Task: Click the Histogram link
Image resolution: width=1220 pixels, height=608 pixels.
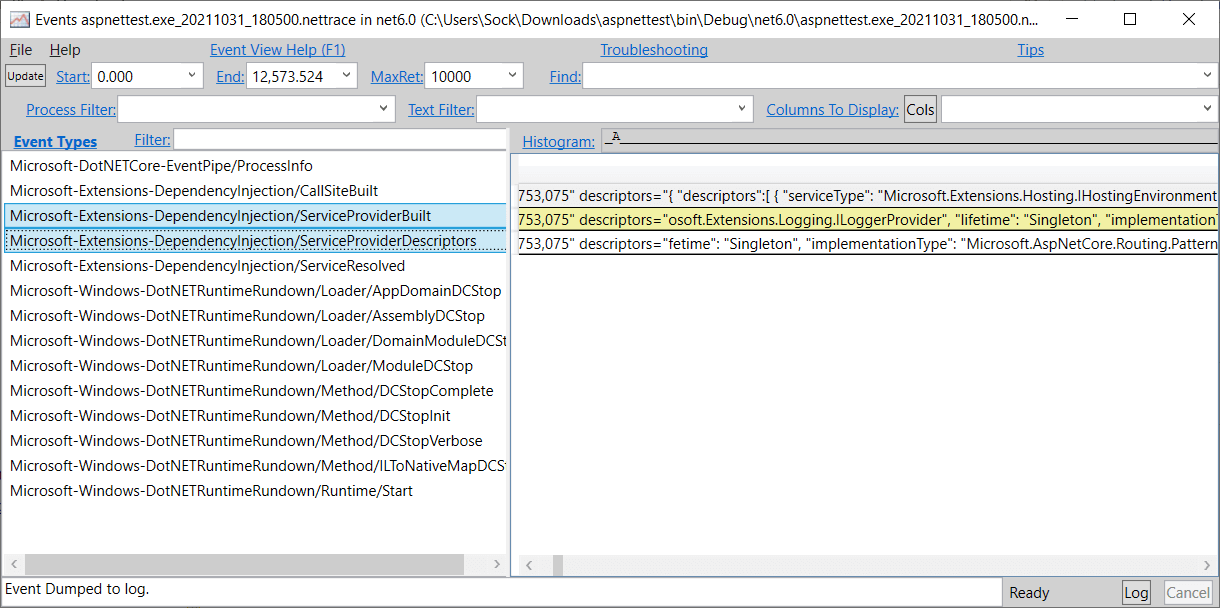Action: pos(558,142)
